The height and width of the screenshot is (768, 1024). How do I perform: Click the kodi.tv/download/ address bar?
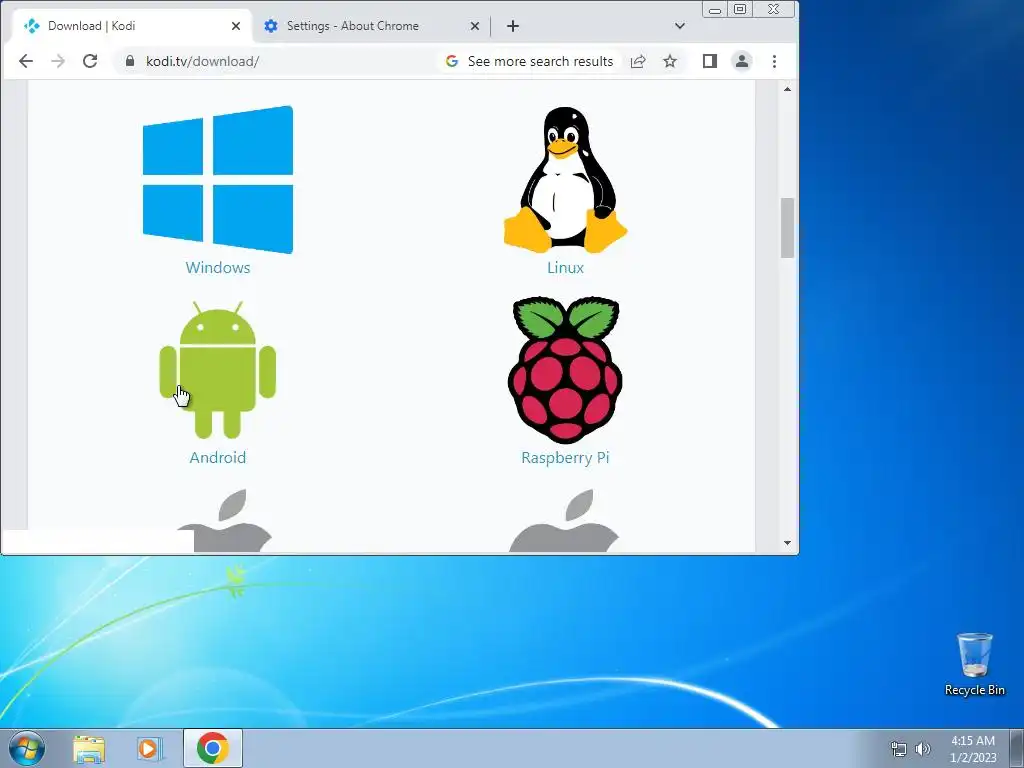coord(202,61)
